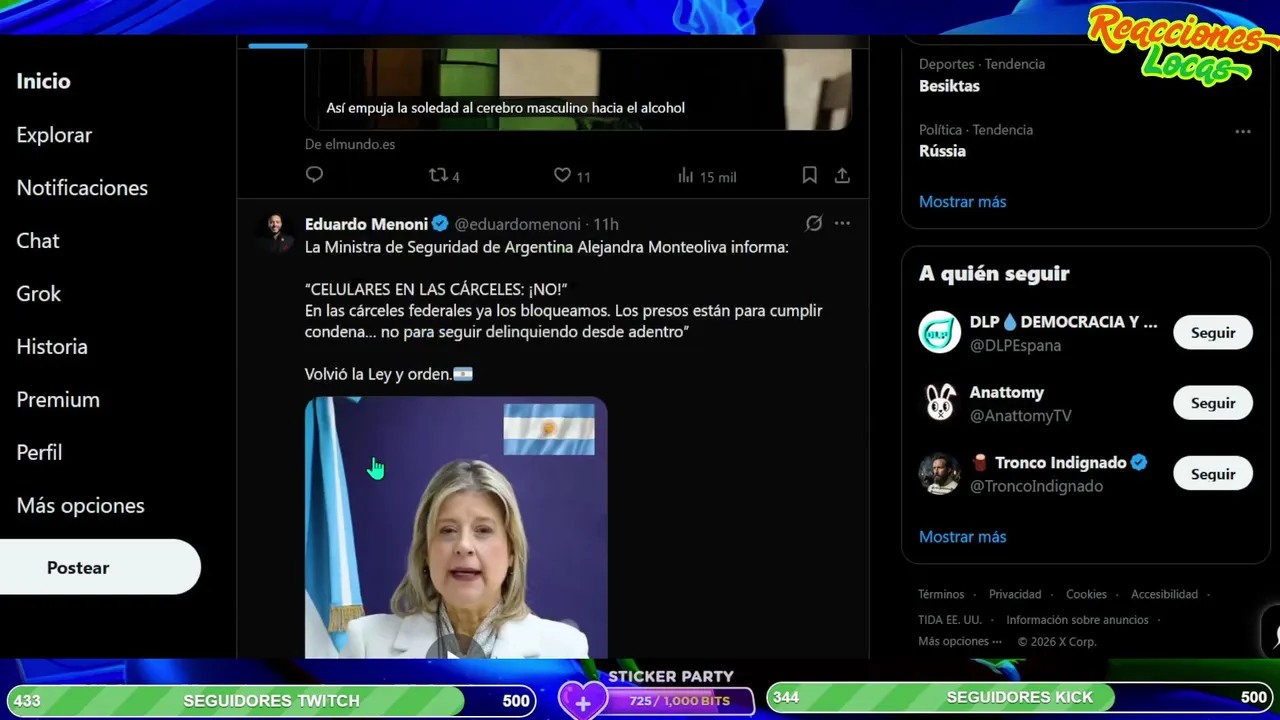Follow the 'De elmundo.es' source link
The width and height of the screenshot is (1280, 720).
pos(350,144)
